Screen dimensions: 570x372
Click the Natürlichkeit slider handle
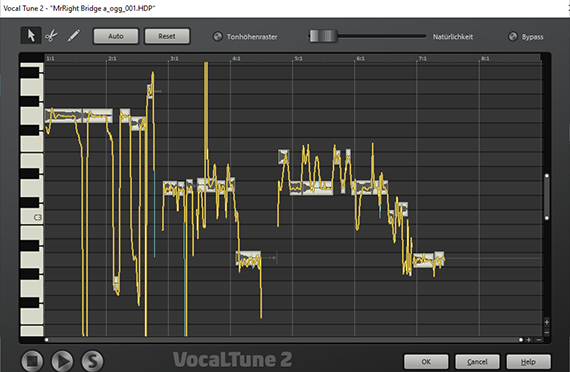(x=323, y=36)
